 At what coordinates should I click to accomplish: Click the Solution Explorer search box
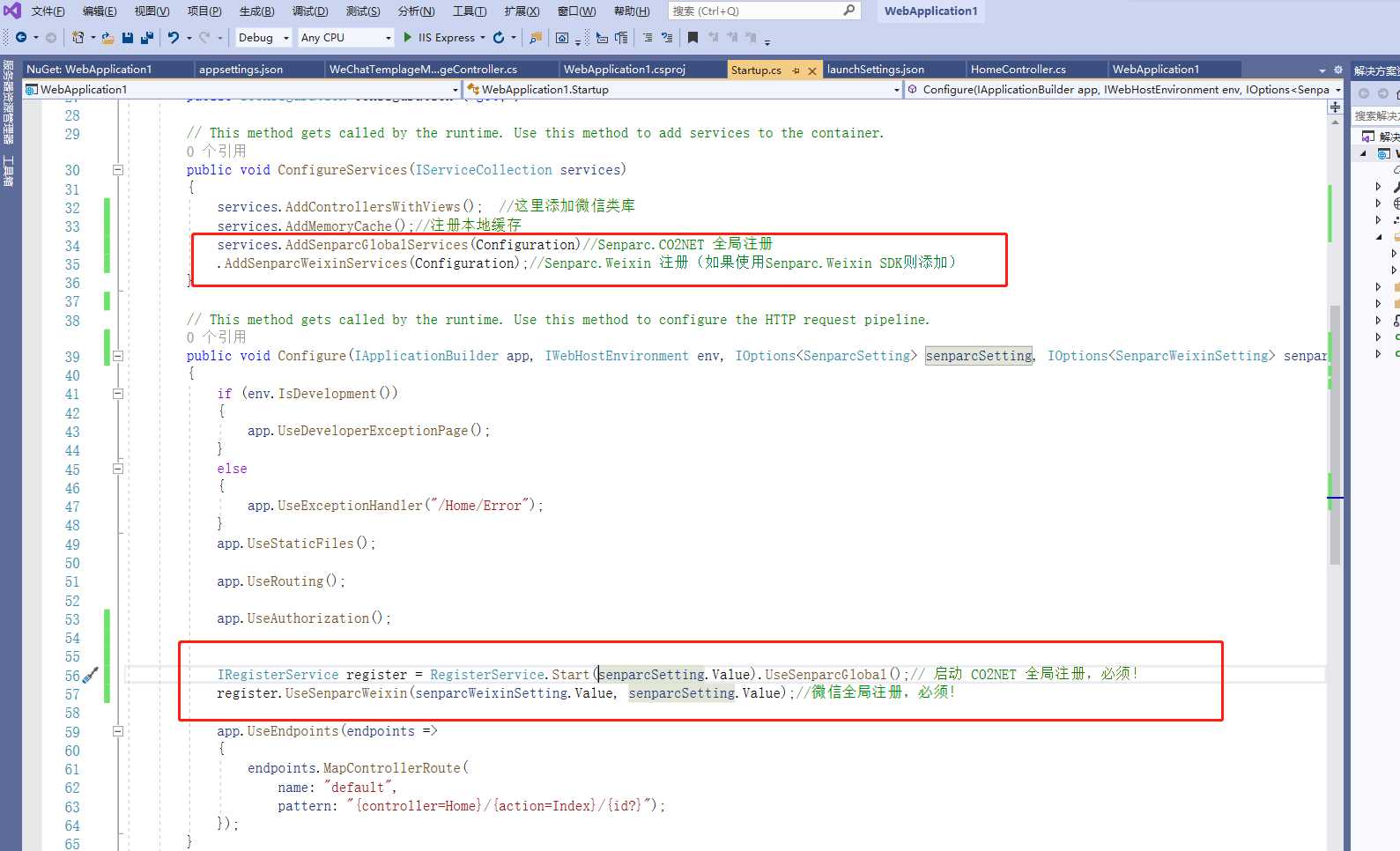coord(1376,115)
